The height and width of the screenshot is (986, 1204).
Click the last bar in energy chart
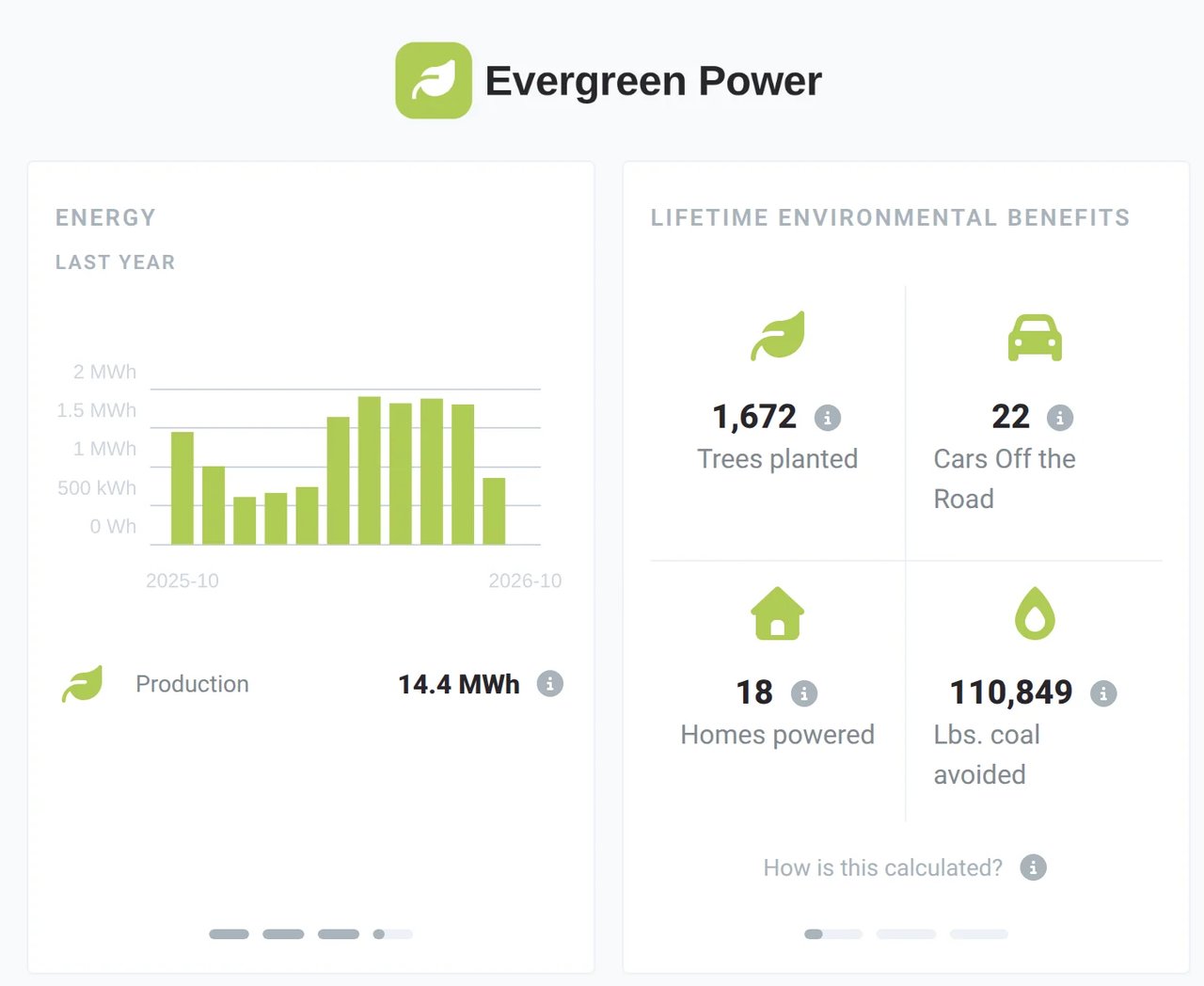494,511
